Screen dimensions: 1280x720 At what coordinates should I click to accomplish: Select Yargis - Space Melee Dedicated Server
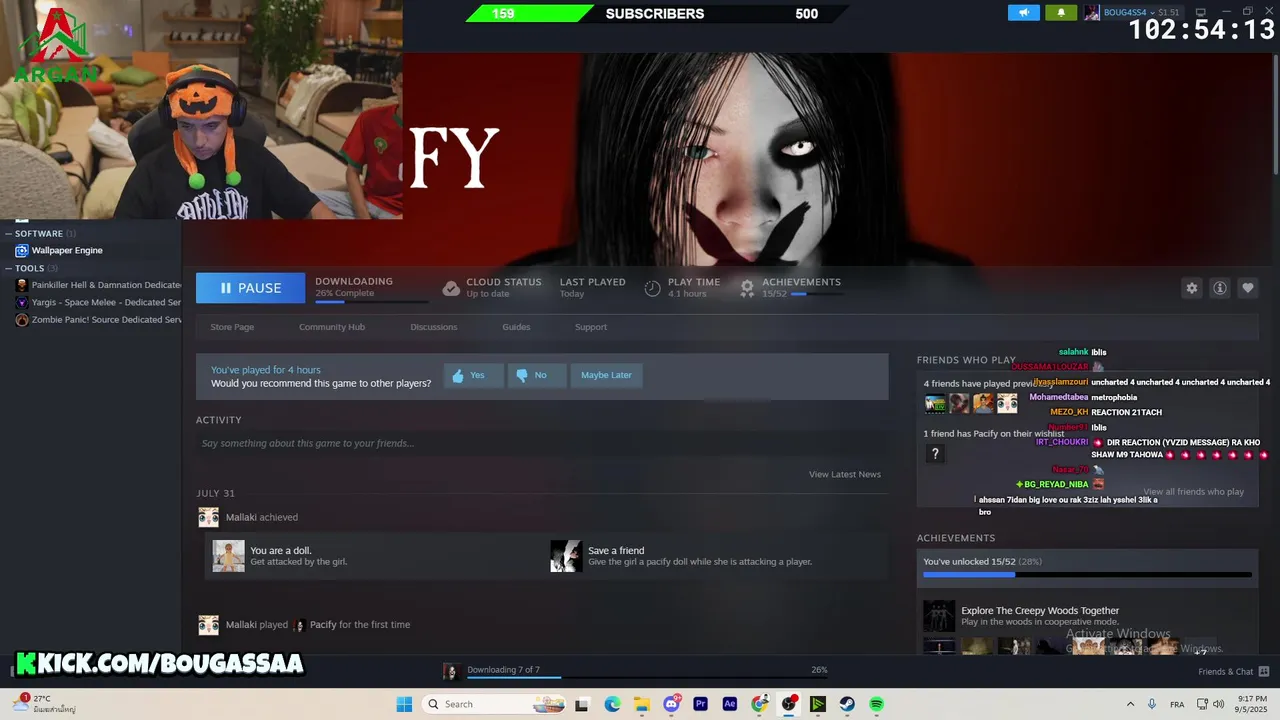pyautogui.click(x=98, y=302)
